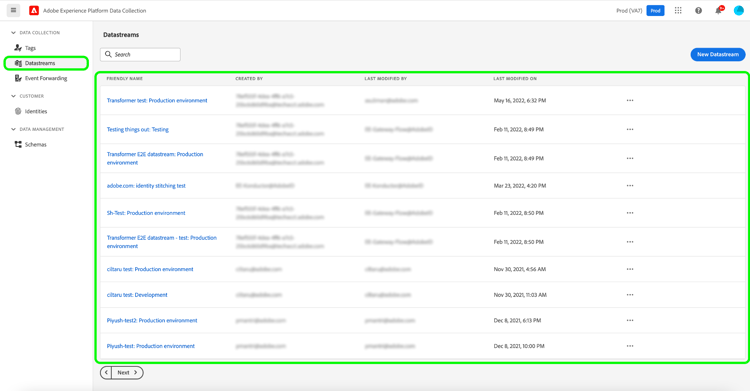Open the app switcher grid icon

[x=678, y=11]
